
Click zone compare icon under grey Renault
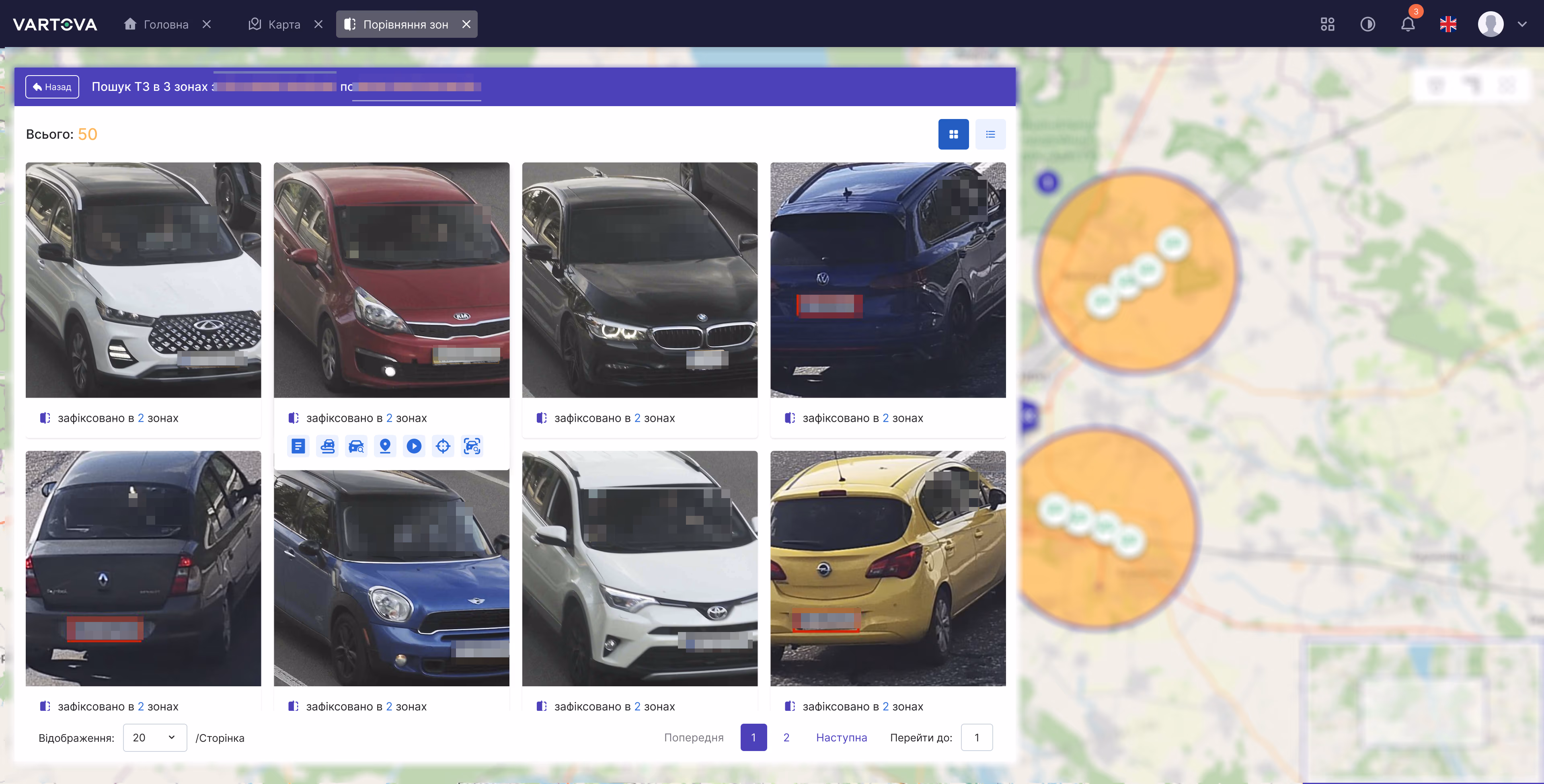[x=45, y=706]
